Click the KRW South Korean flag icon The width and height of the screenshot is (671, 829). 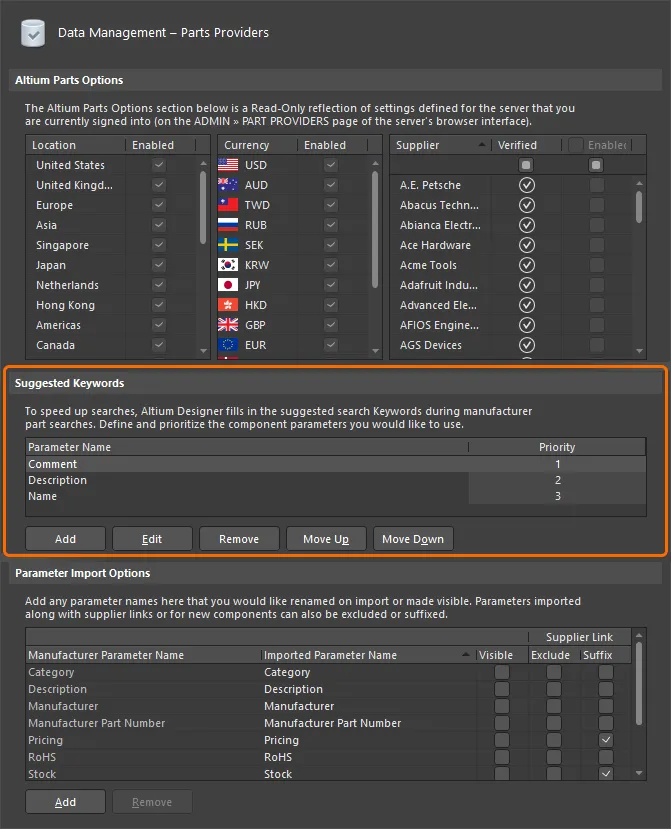point(228,265)
